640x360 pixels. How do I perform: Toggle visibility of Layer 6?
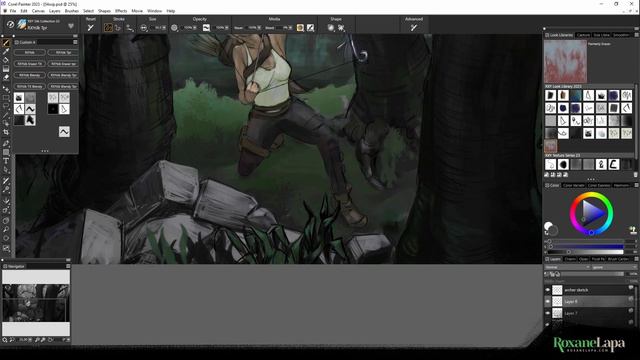[x=548, y=301]
